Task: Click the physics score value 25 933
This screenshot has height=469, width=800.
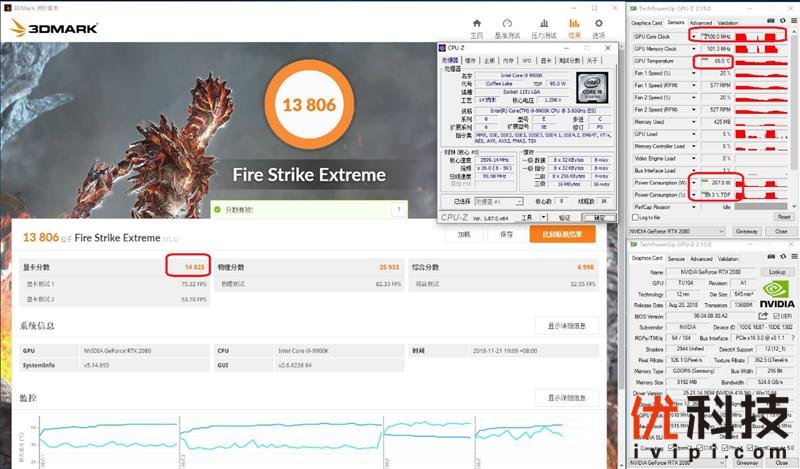Action: pos(389,267)
